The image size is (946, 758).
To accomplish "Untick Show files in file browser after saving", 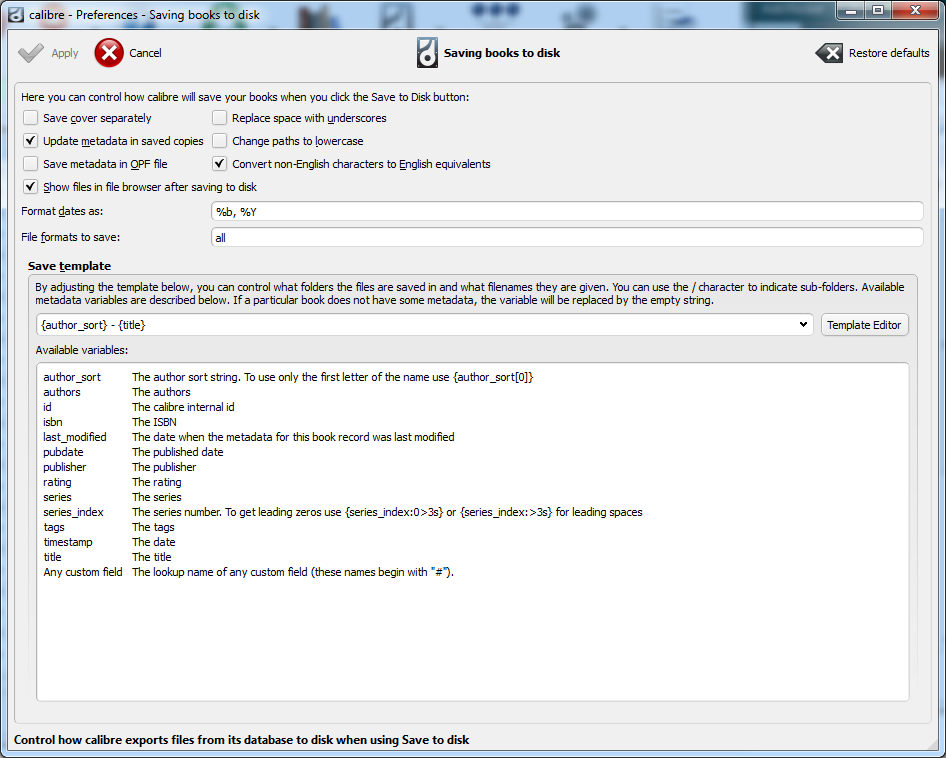I will click(x=30, y=186).
